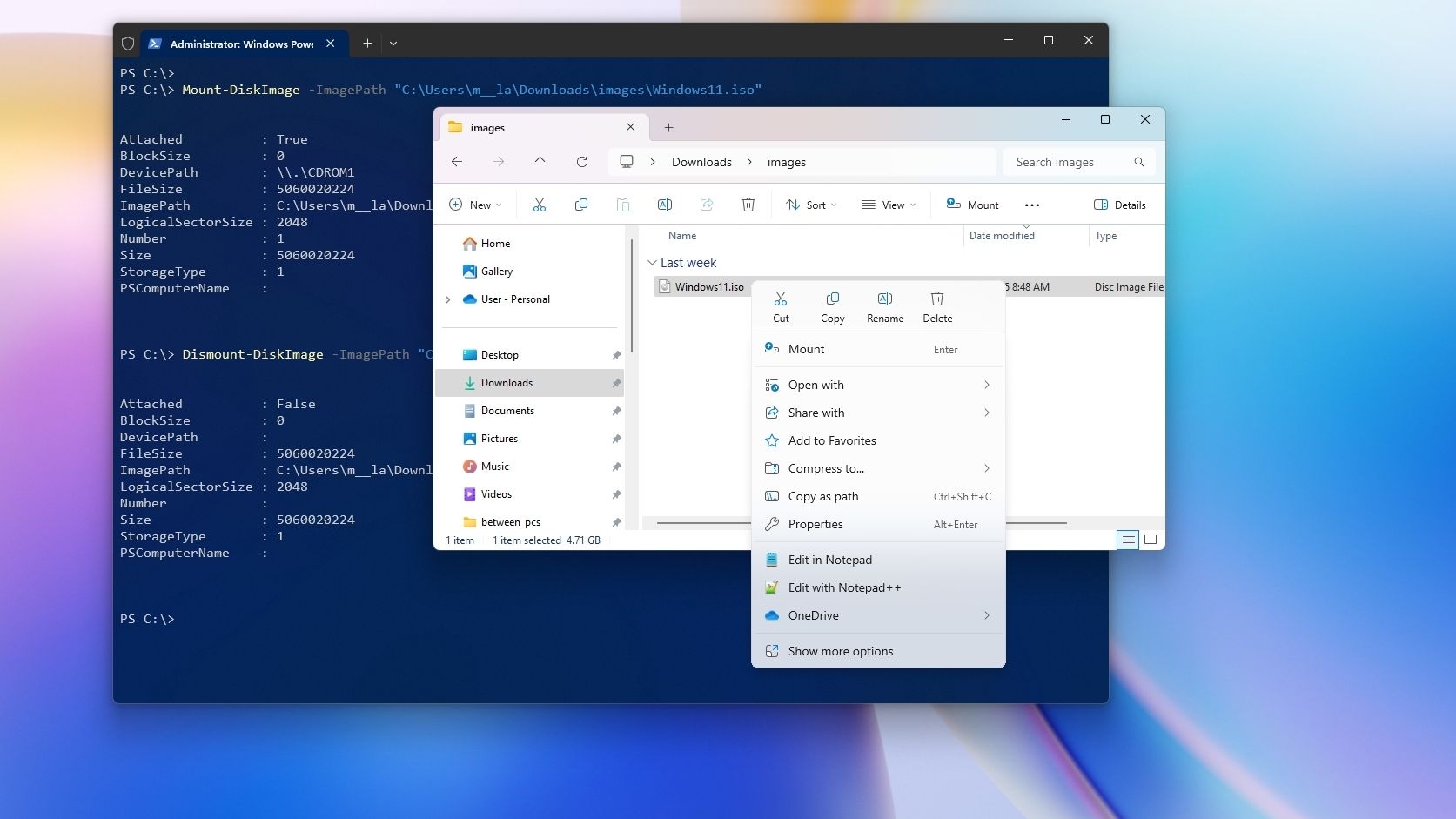
Task: Choose Show more options
Action: [840, 651]
